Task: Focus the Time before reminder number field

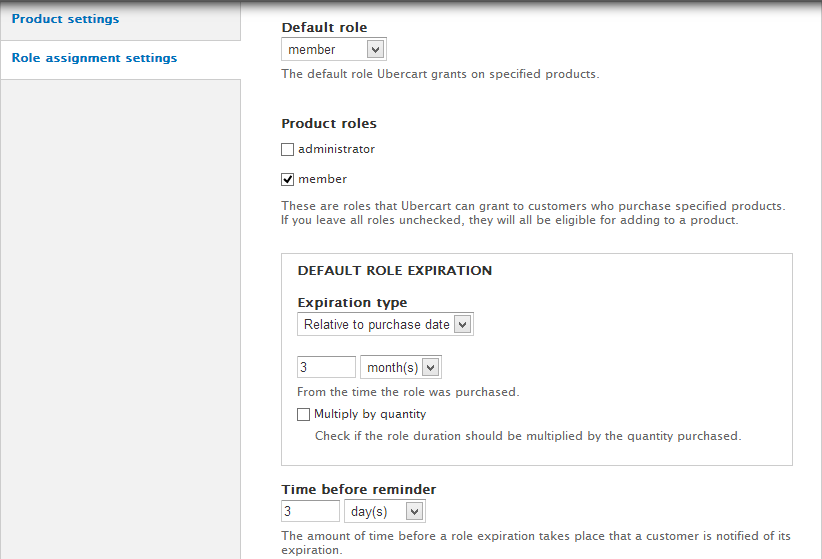Action: click(310, 512)
